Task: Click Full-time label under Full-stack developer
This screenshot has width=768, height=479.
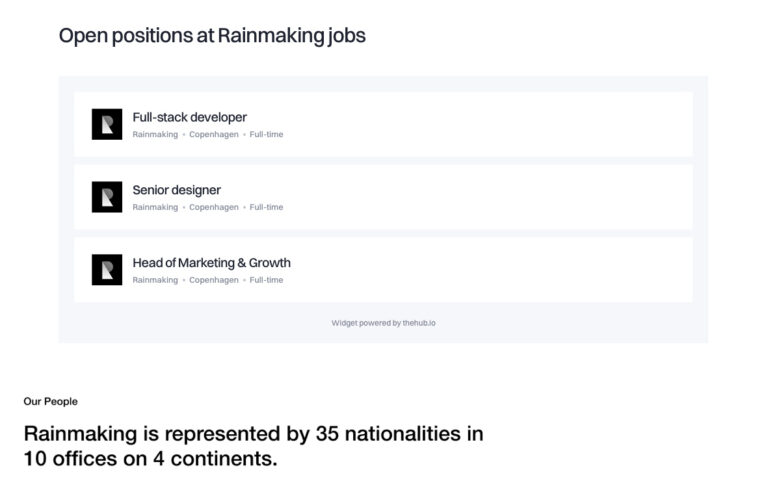Action: pyautogui.click(x=266, y=134)
